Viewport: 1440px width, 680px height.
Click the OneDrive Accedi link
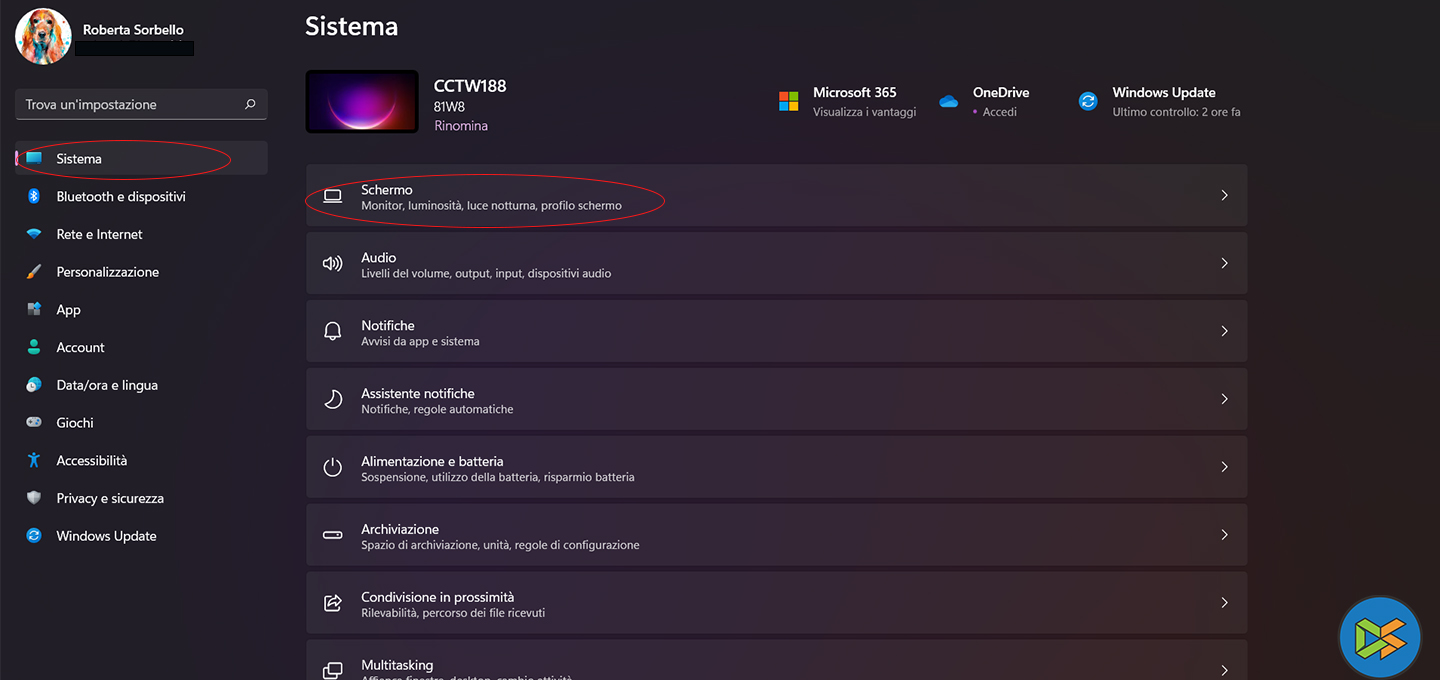pos(999,112)
